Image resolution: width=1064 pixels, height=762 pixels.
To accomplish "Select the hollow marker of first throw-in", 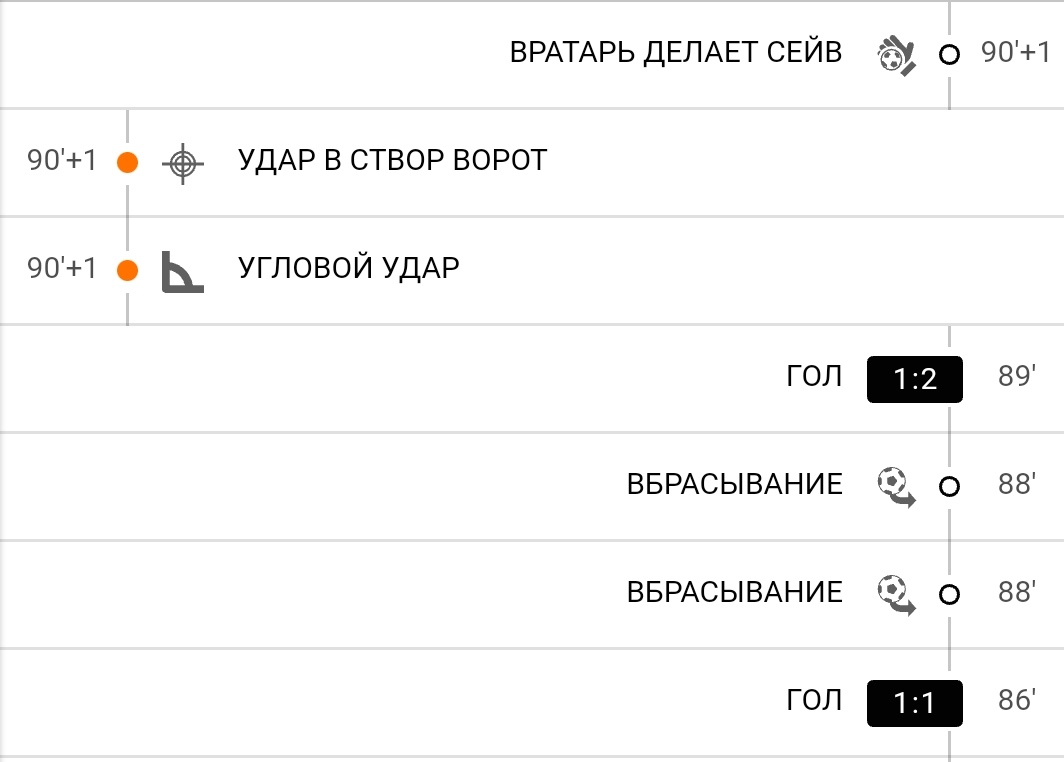I will (949, 487).
